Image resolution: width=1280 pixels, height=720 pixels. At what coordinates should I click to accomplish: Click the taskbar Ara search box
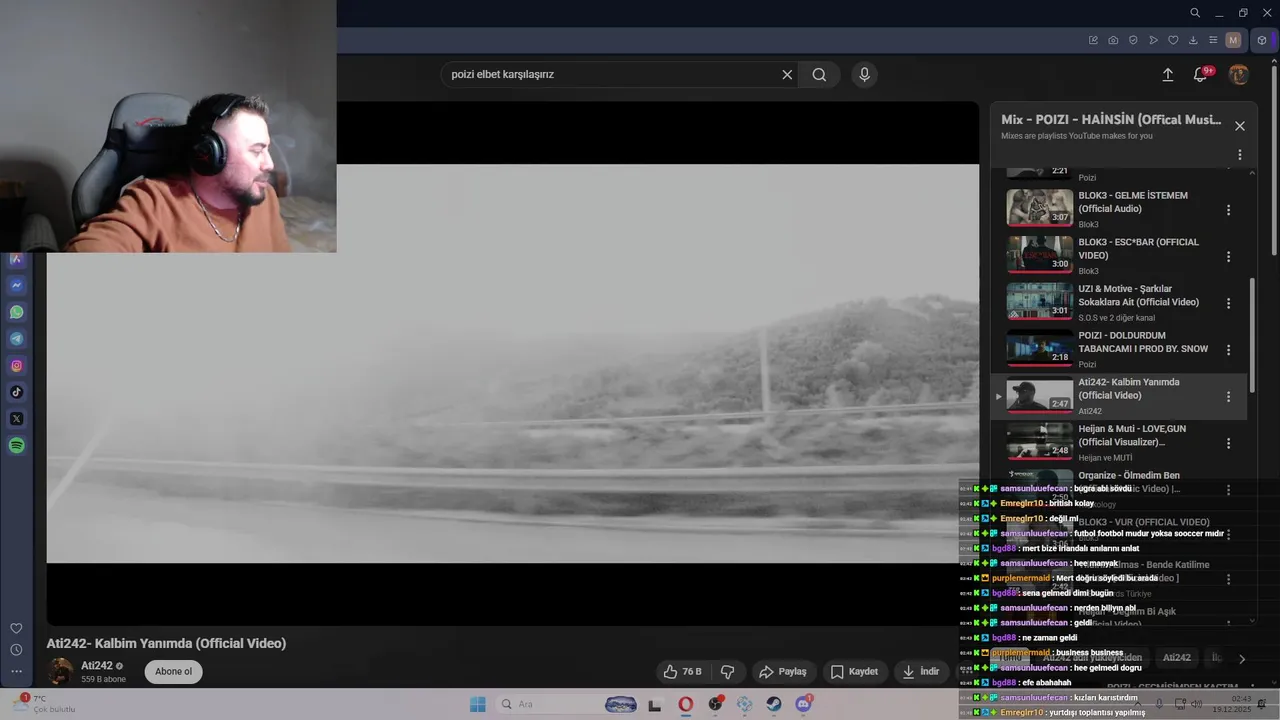pyautogui.click(x=547, y=704)
